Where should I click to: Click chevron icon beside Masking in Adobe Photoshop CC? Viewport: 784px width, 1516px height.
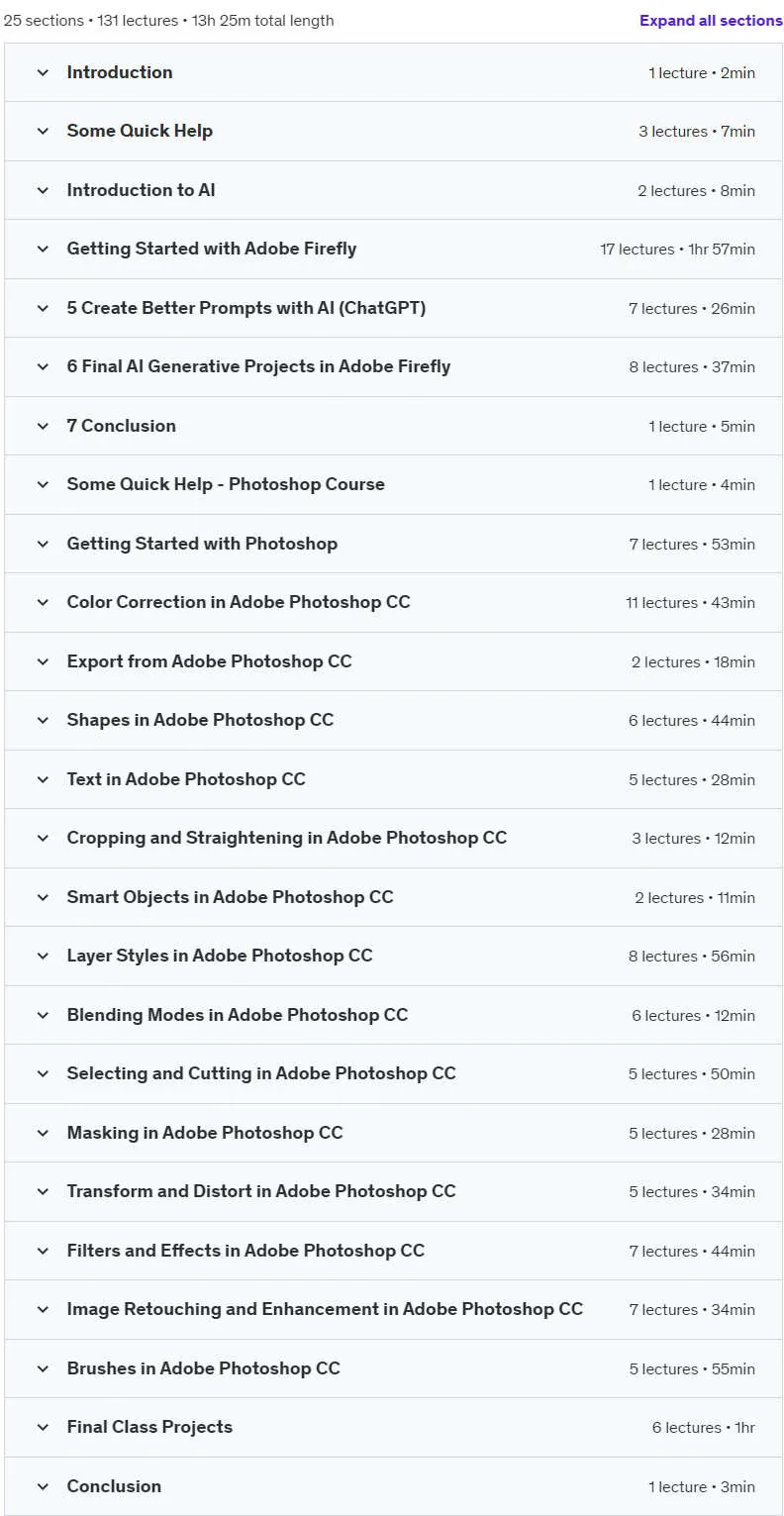[43, 1133]
